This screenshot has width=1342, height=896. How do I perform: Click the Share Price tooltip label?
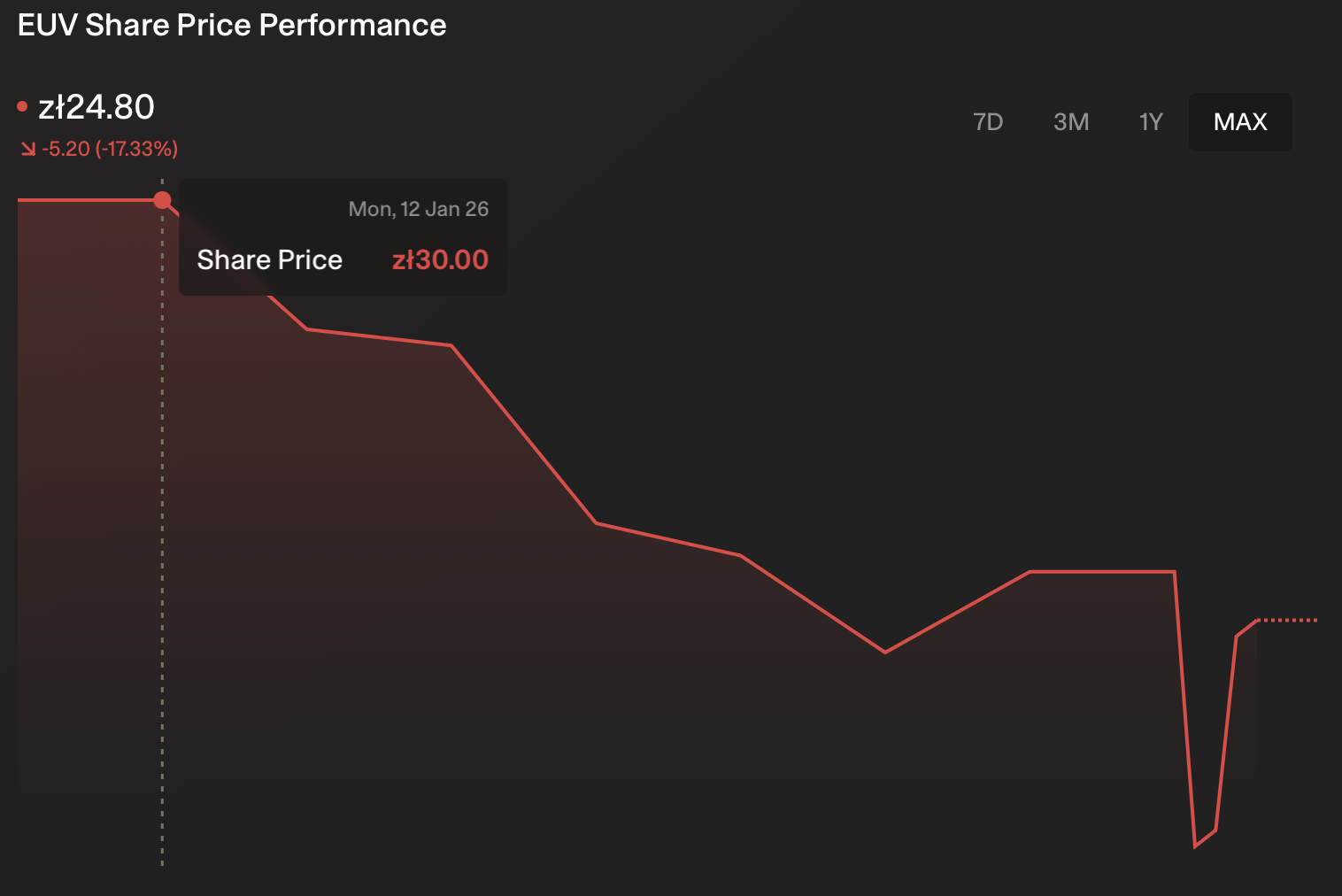click(269, 259)
